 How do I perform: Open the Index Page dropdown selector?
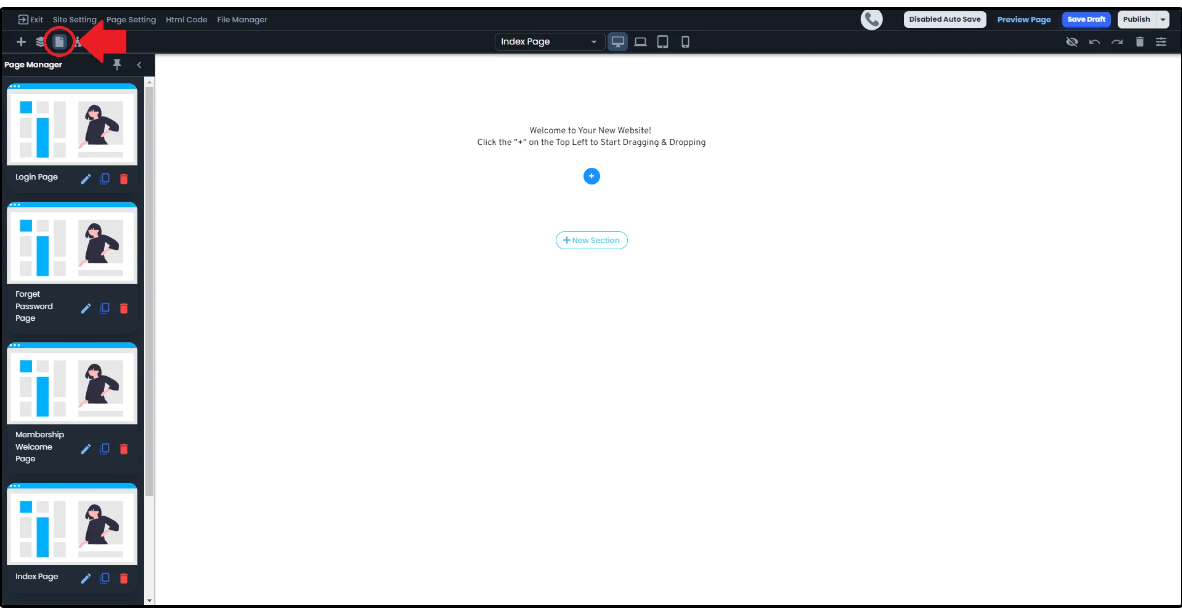click(549, 42)
